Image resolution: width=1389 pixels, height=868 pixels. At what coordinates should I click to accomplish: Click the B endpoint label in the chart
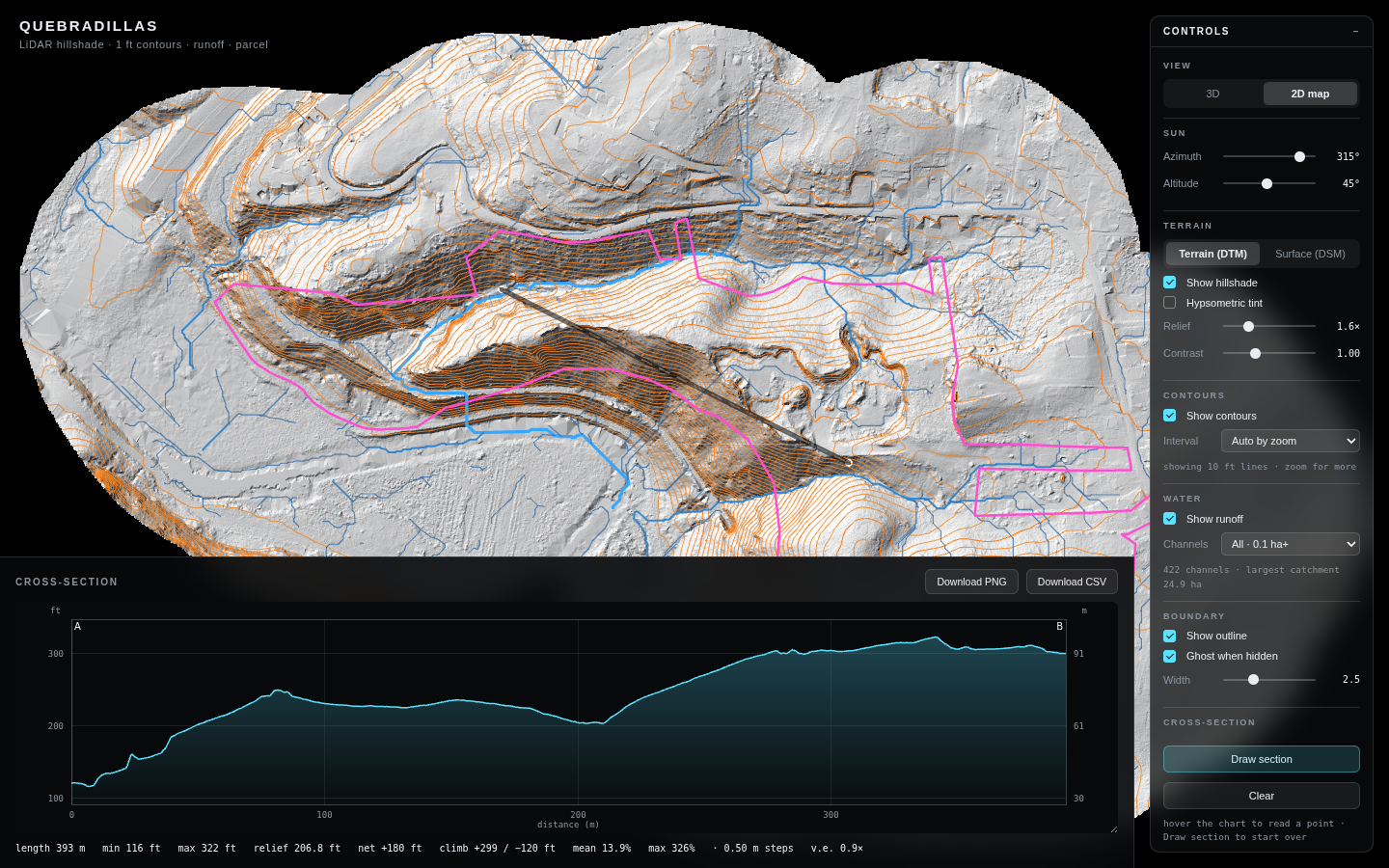(x=1059, y=627)
